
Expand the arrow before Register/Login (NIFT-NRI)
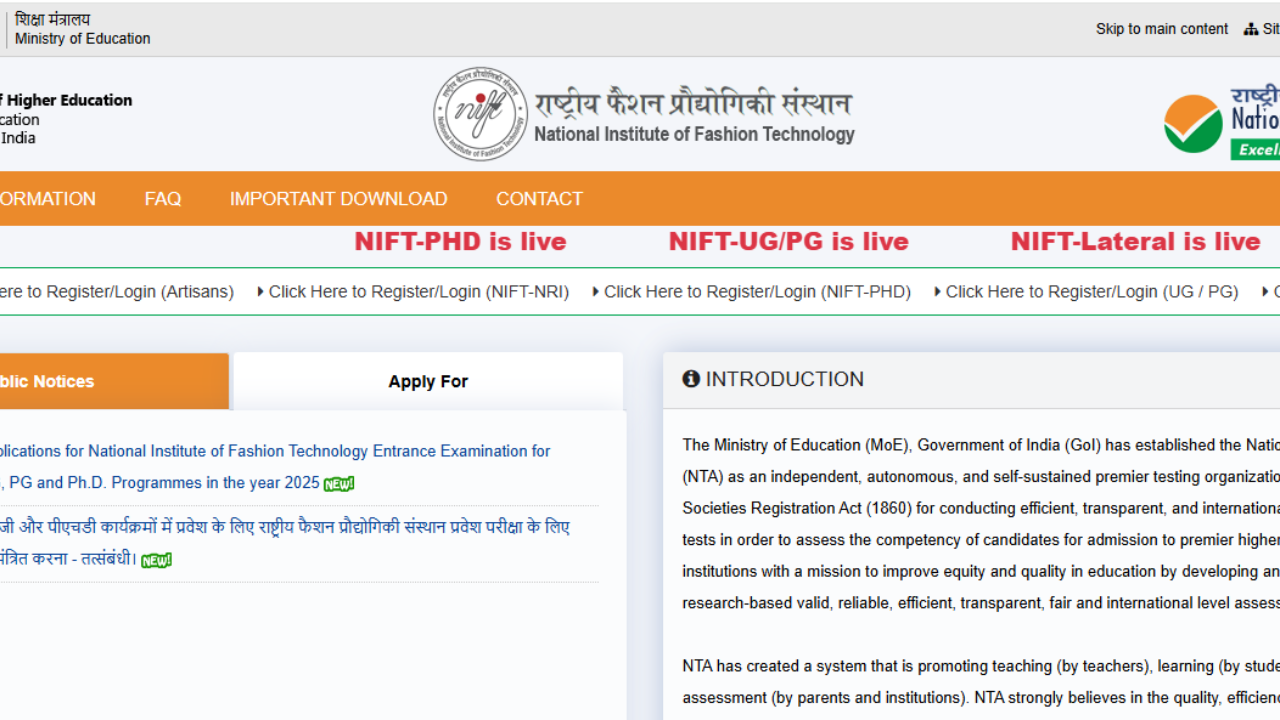(261, 291)
